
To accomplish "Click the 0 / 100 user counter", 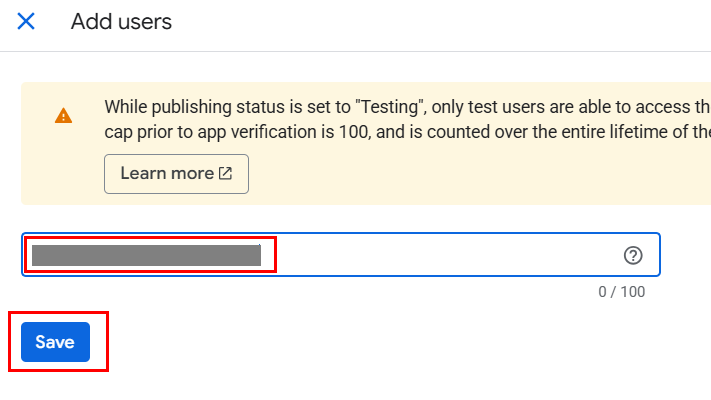I will pyautogui.click(x=621, y=292).
